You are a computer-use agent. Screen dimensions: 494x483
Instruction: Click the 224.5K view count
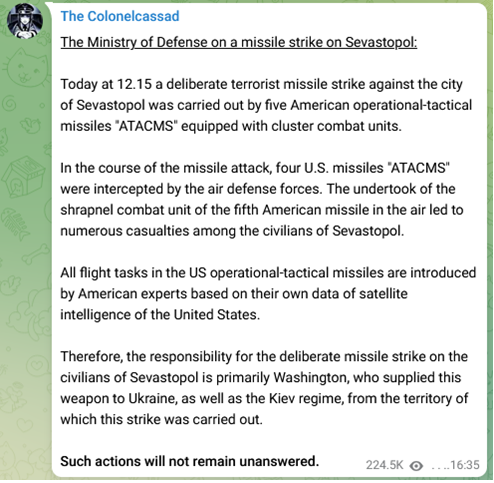(x=384, y=465)
